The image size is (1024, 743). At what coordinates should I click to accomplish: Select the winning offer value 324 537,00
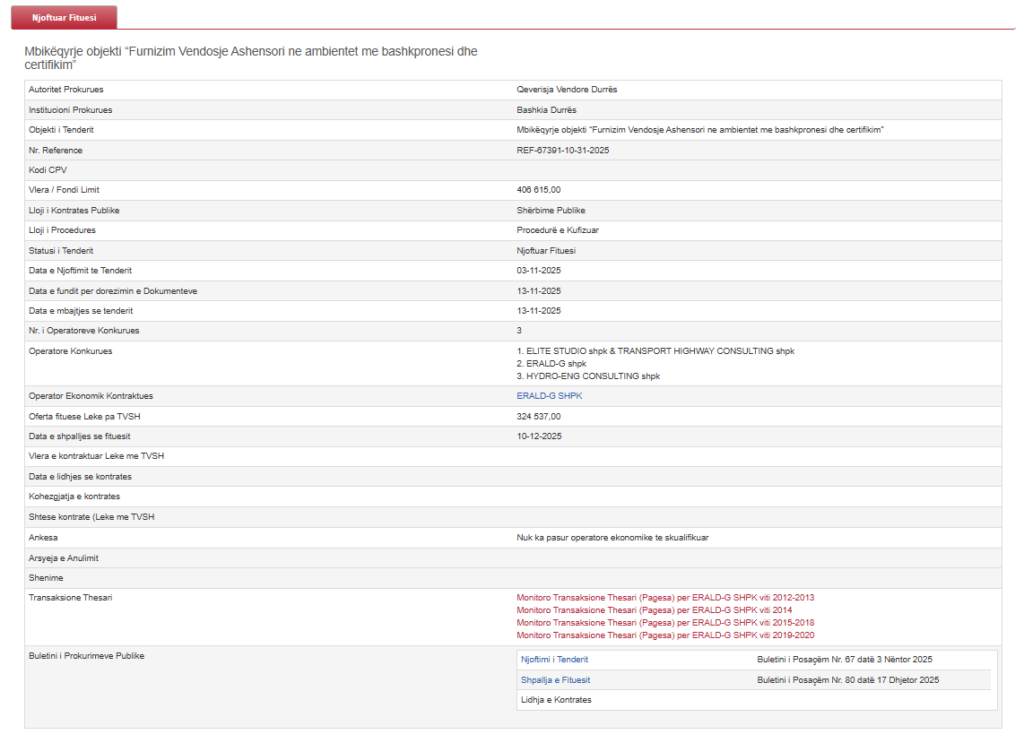[x=538, y=416]
